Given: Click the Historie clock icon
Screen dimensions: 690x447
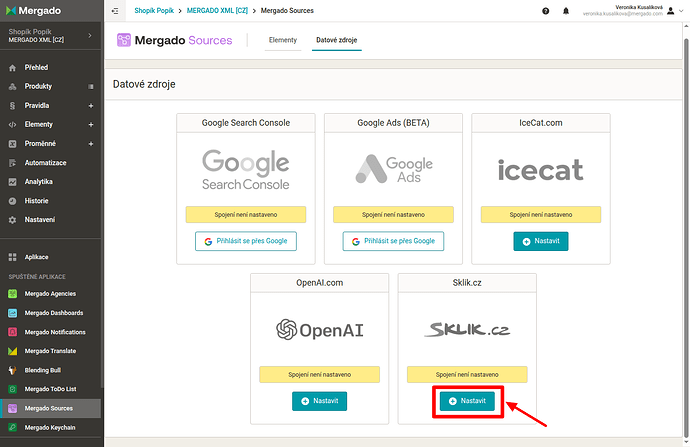Looking at the screenshot, I should [x=12, y=201].
